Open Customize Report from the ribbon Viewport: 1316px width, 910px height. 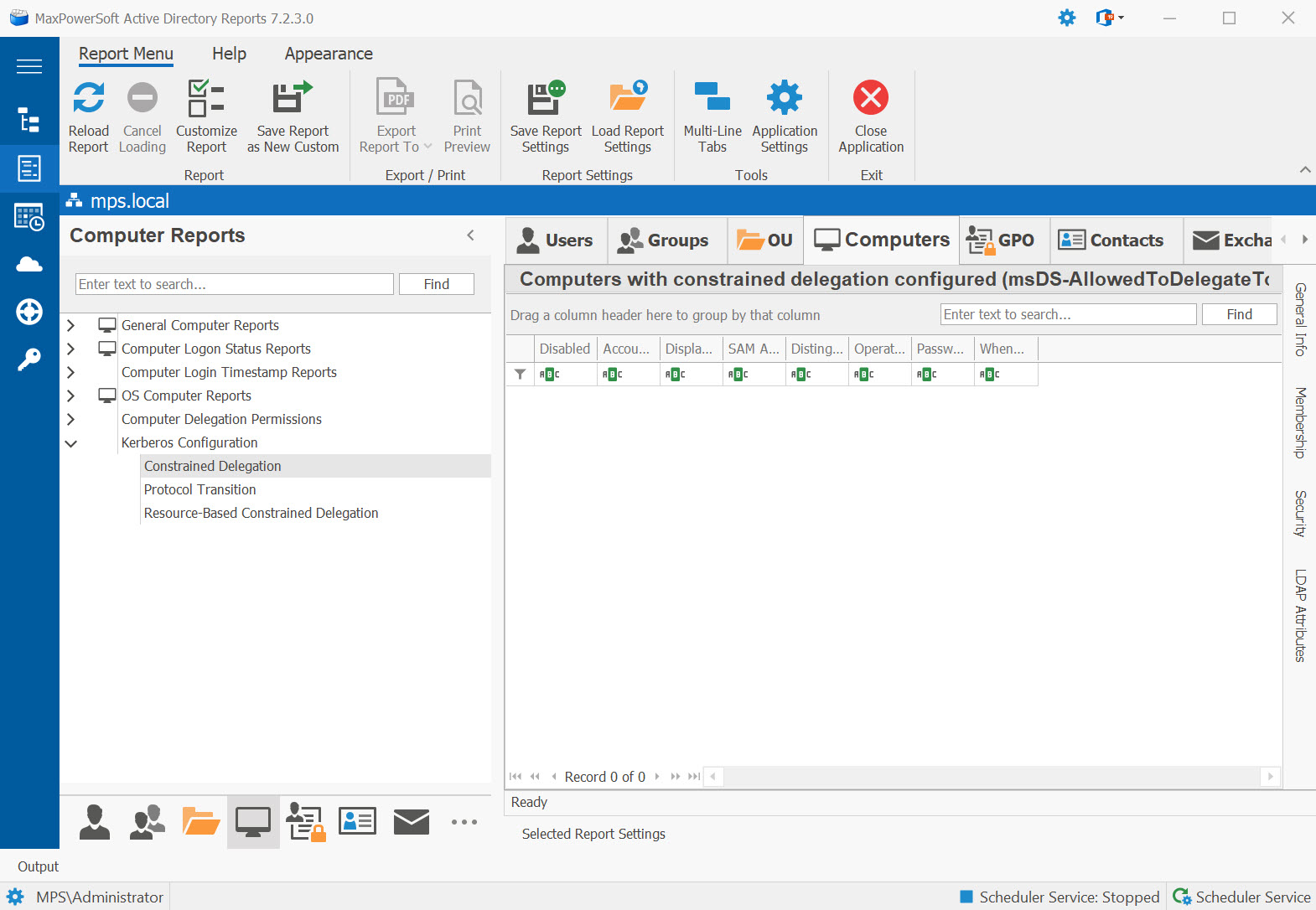pos(206,99)
